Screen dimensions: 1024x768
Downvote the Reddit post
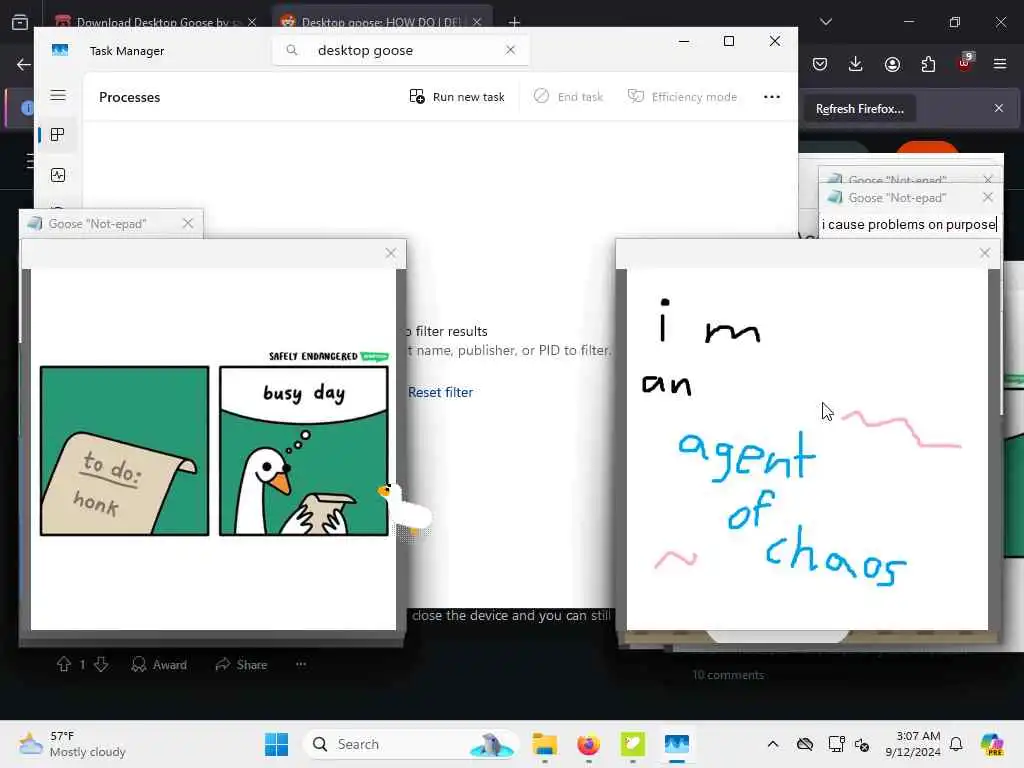[x=101, y=664]
